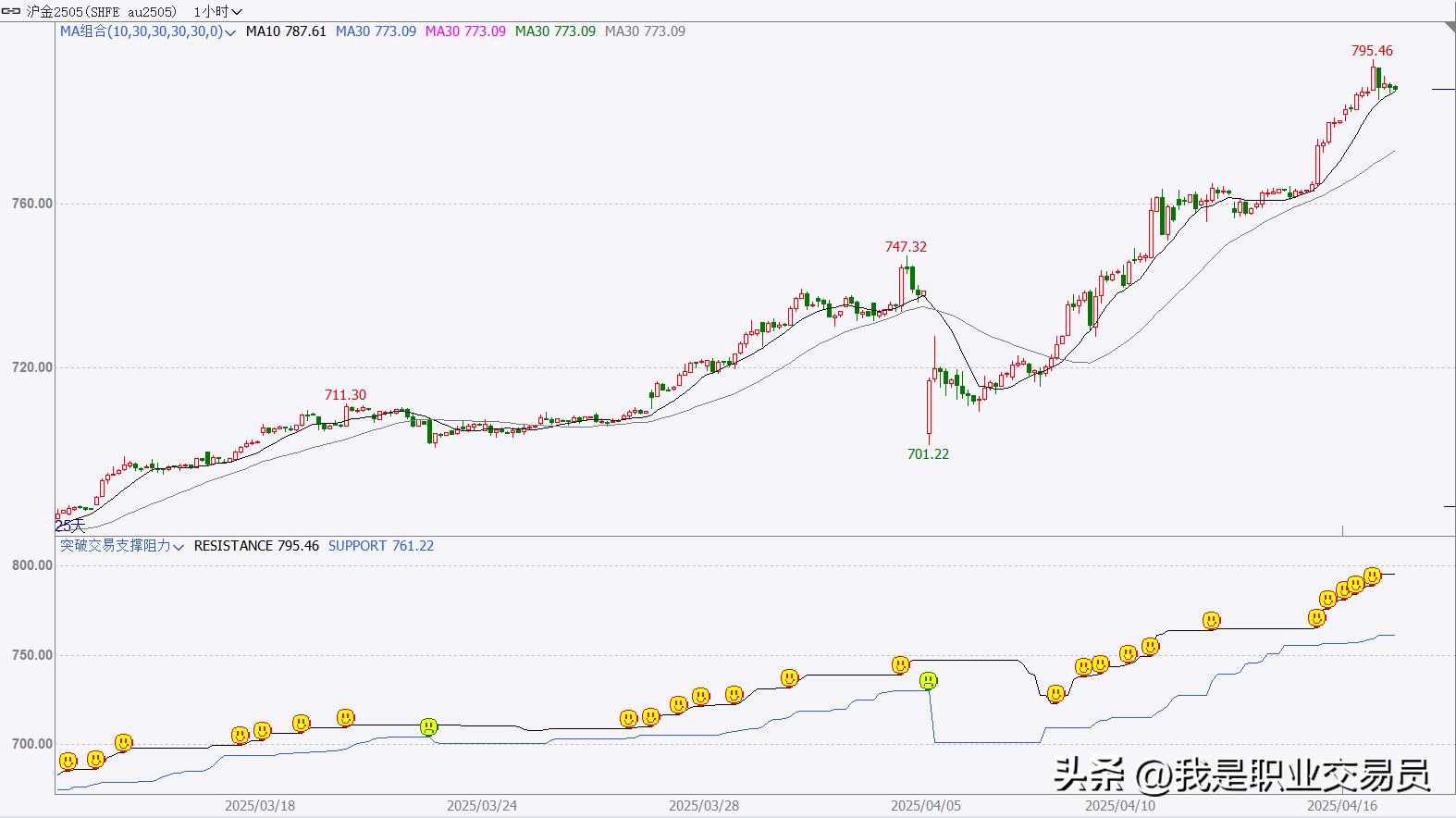
Task: Click the 795.46 high price marker
Action: click(1372, 51)
